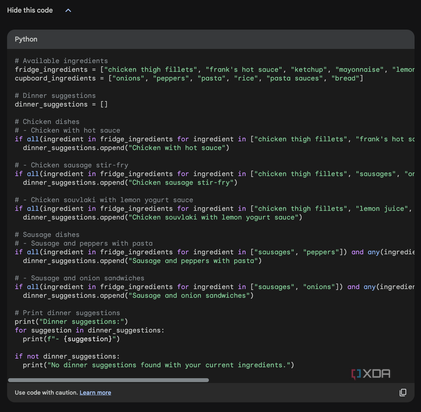Click the Python language header label

pyautogui.click(x=26, y=39)
